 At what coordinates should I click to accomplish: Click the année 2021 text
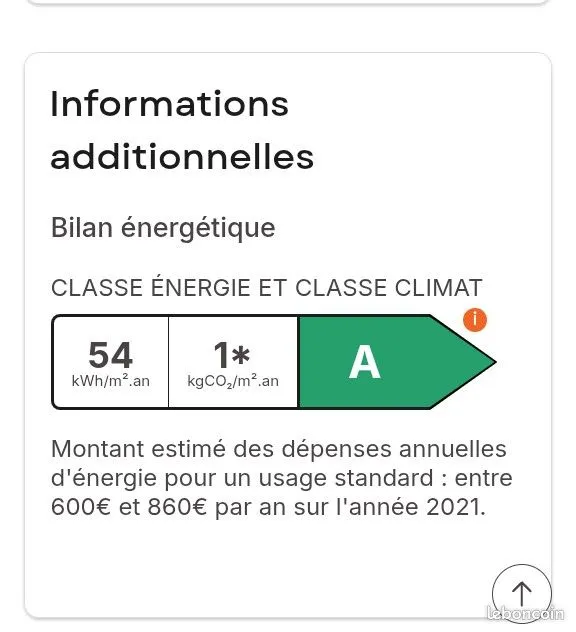pos(417,507)
